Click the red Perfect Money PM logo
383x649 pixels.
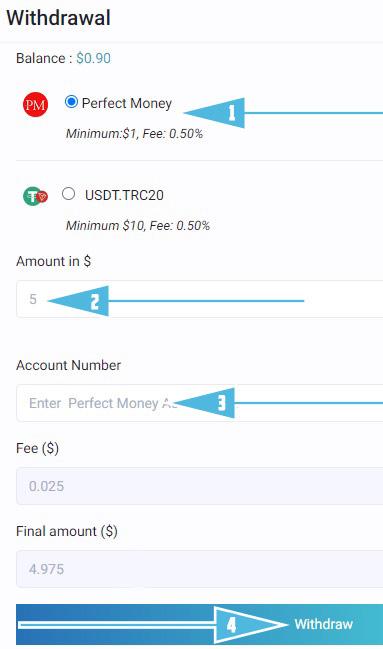(x=36, y=104)
